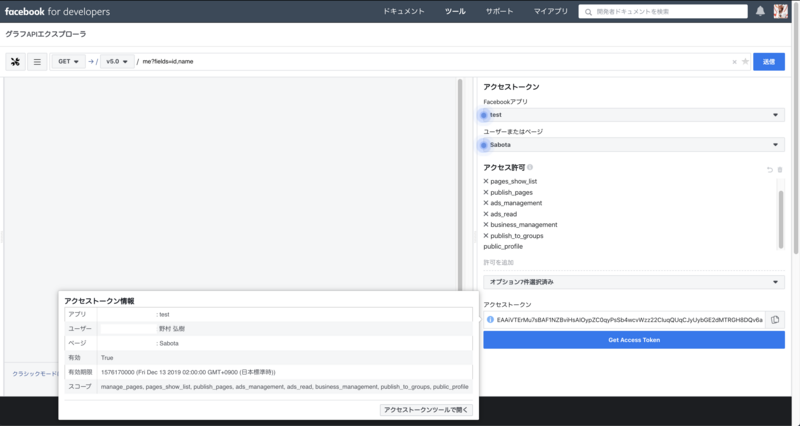Delete permissions with the trash icon
The image size is (800, 426).
click(x=780, y=170)
